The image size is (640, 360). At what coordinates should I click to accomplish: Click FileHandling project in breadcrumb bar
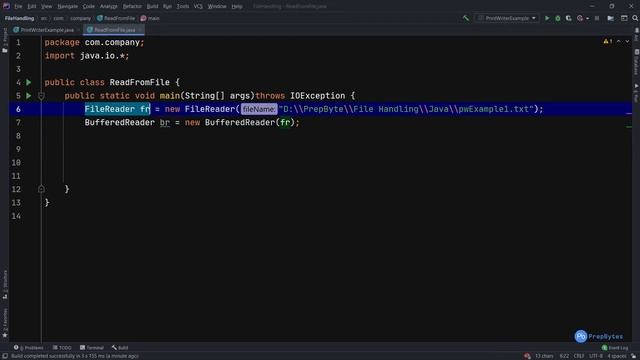(20, 18)
